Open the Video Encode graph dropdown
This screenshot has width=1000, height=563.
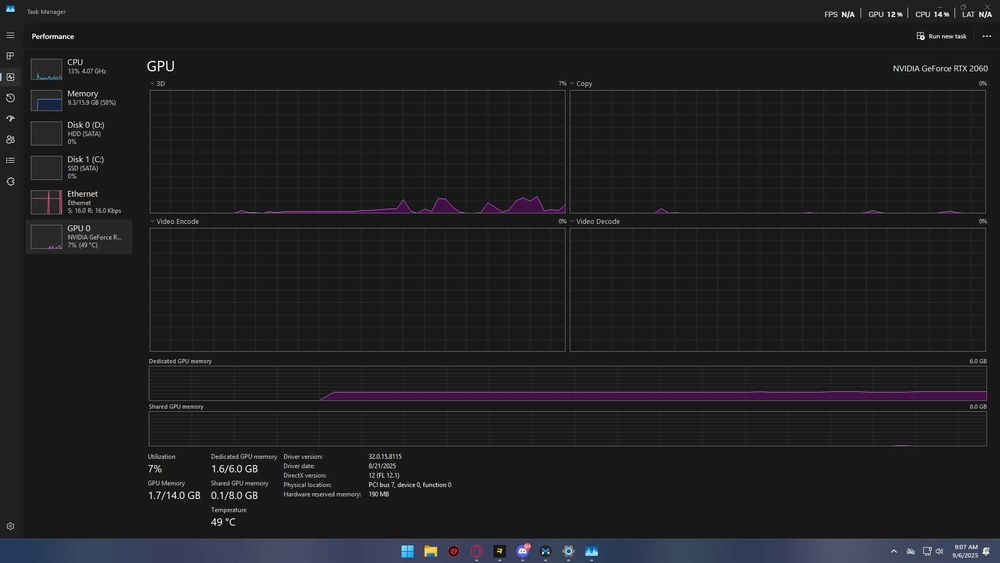[x=174, y=221]
